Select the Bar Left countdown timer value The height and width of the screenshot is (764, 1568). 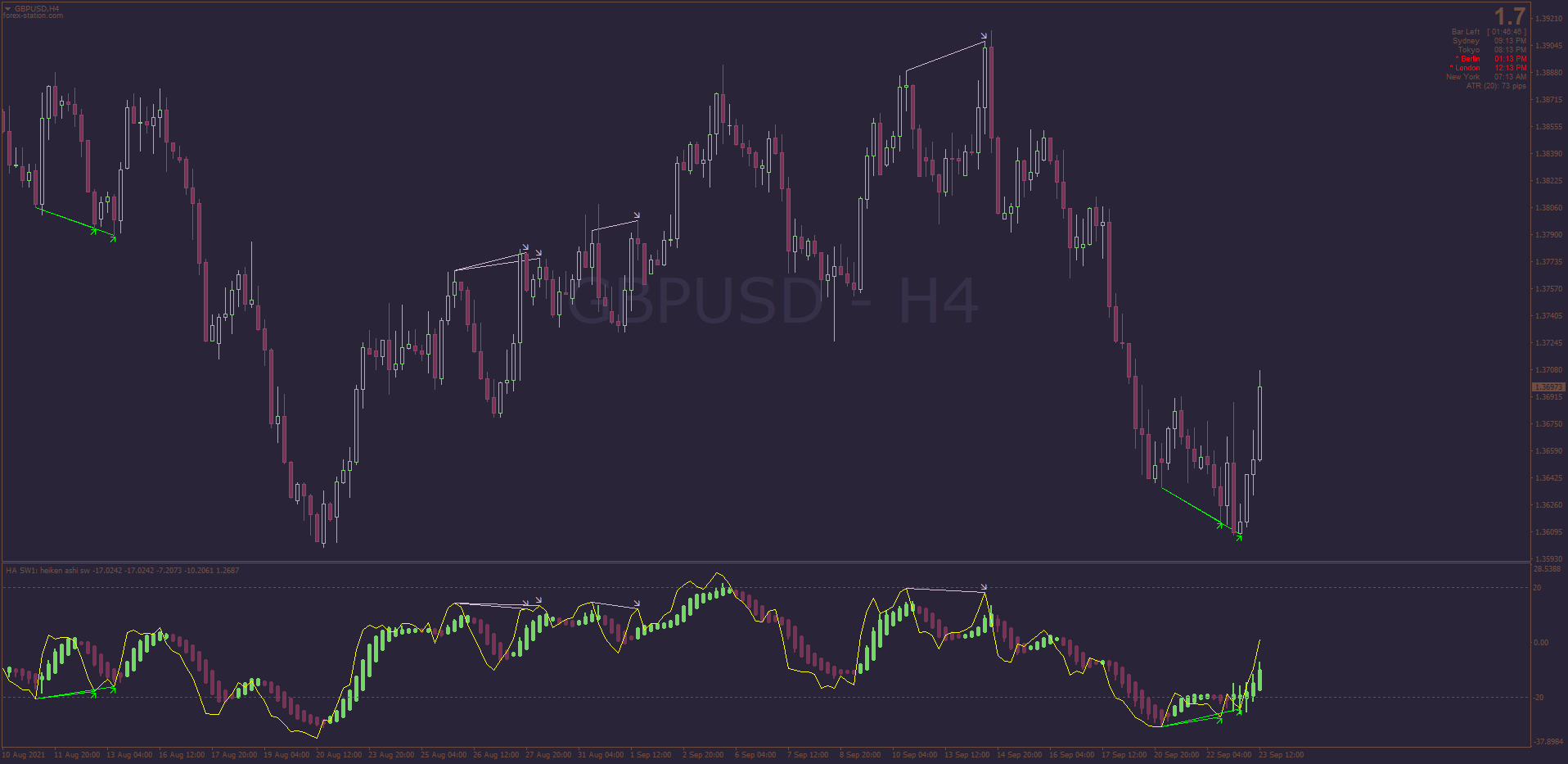(x=1507, y=32)
